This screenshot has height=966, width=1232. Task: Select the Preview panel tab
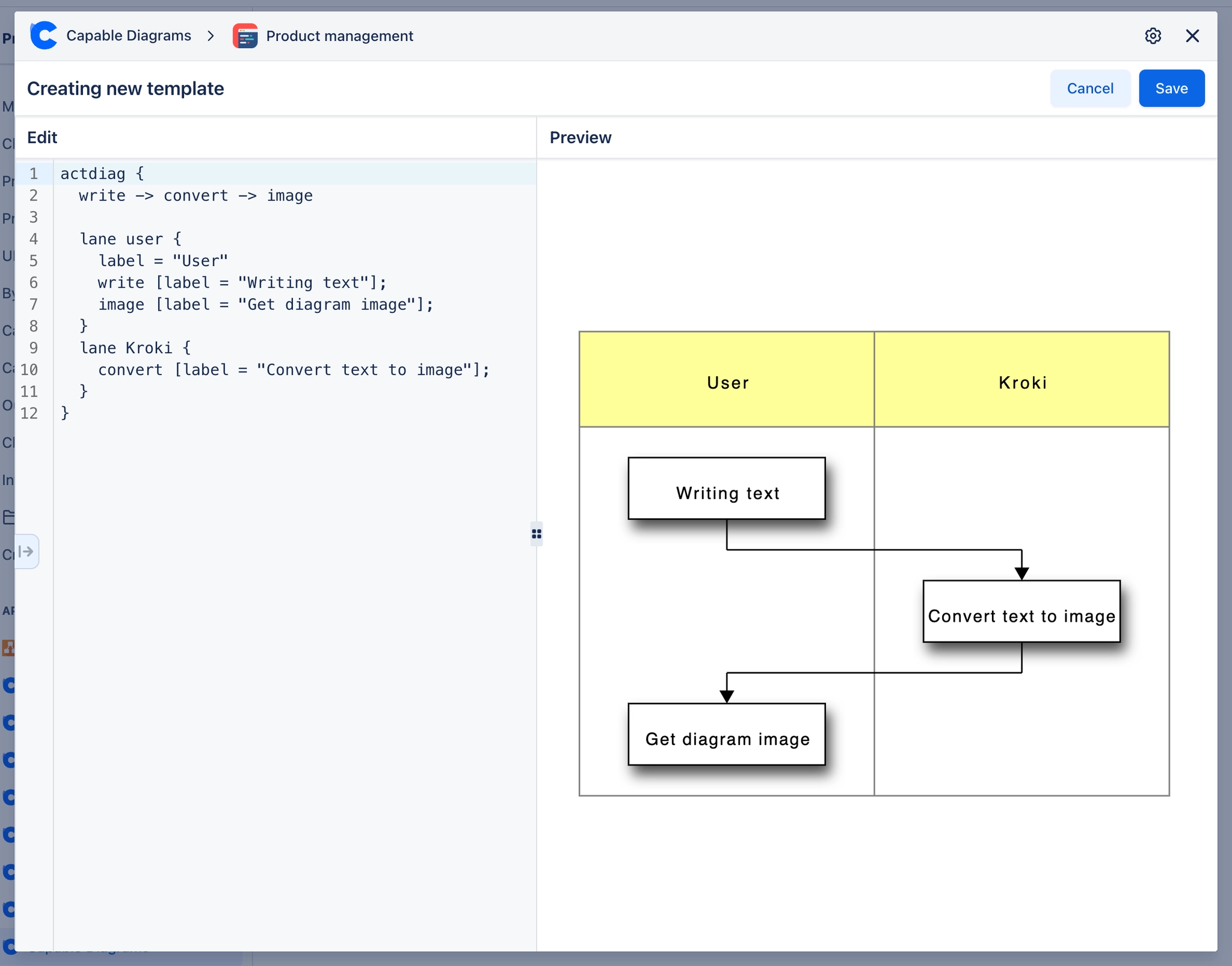pyautogui.click(x=579, y=137)
